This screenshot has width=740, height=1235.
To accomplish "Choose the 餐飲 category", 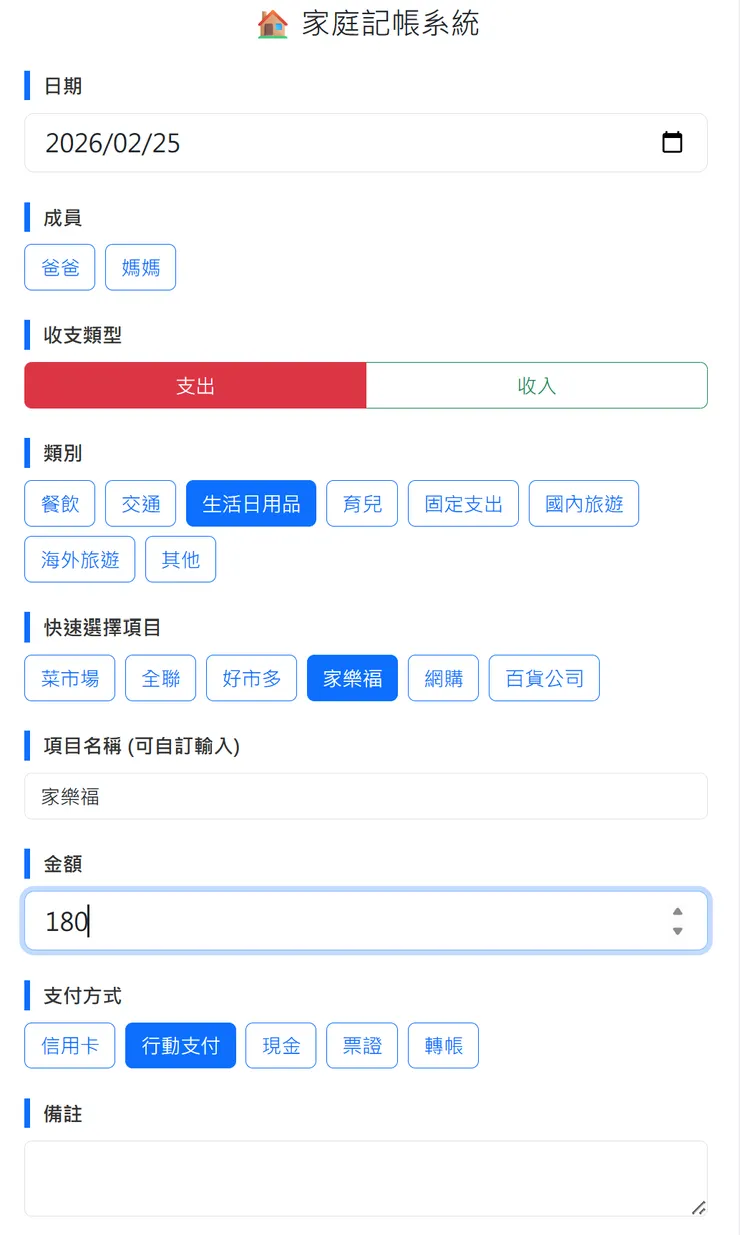I will [x=59, y=503].
